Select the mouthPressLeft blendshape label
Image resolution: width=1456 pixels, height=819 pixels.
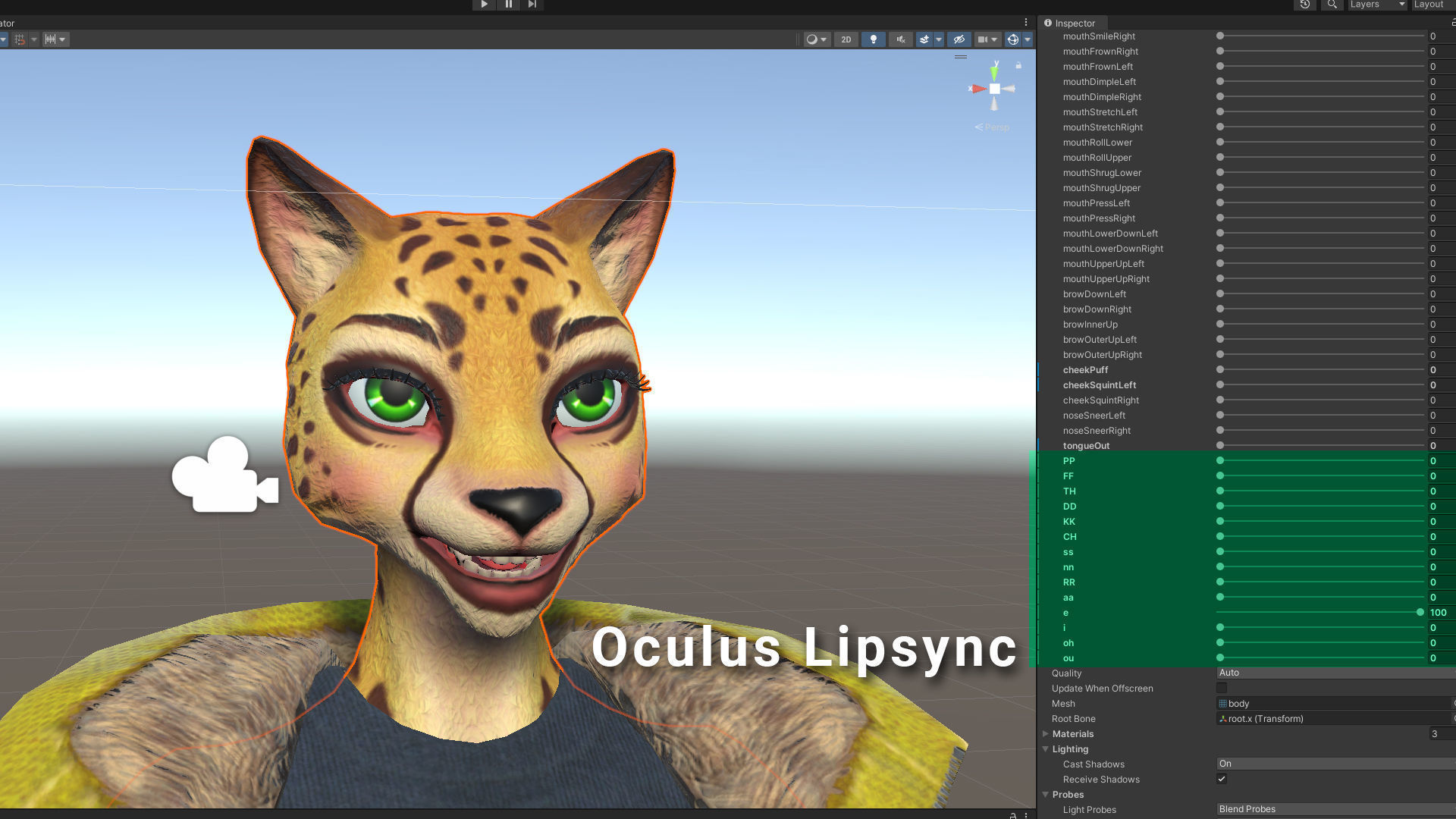click(x=1096, y=203)
